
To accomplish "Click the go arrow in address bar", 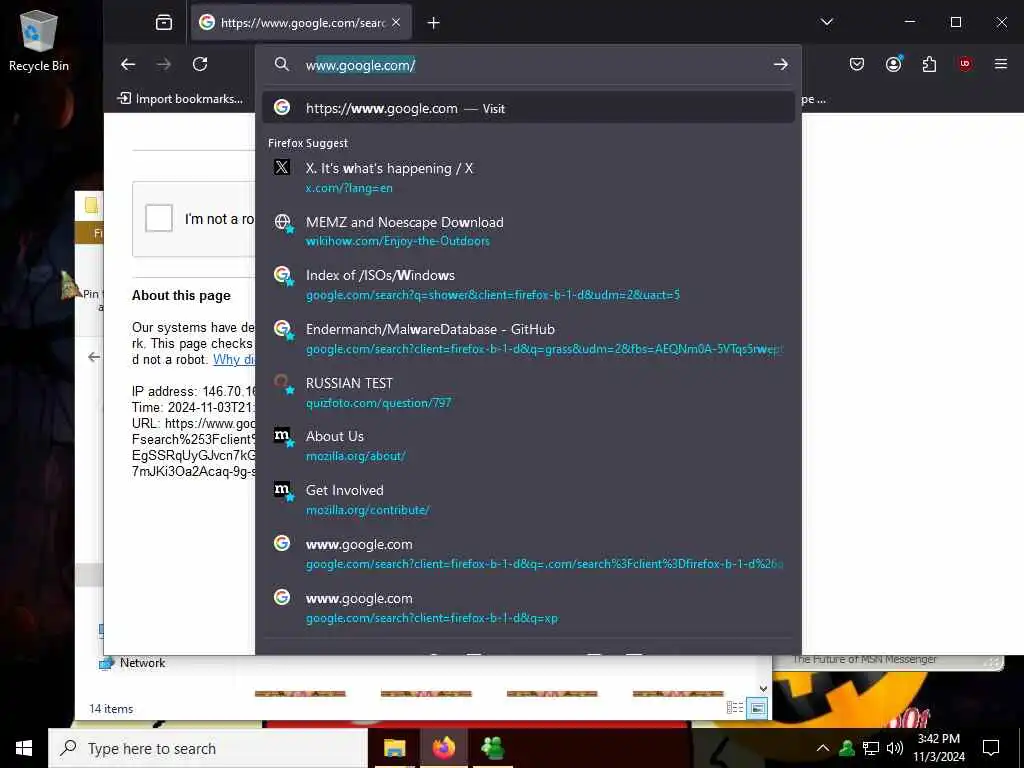I will click(x=780, y=64).
